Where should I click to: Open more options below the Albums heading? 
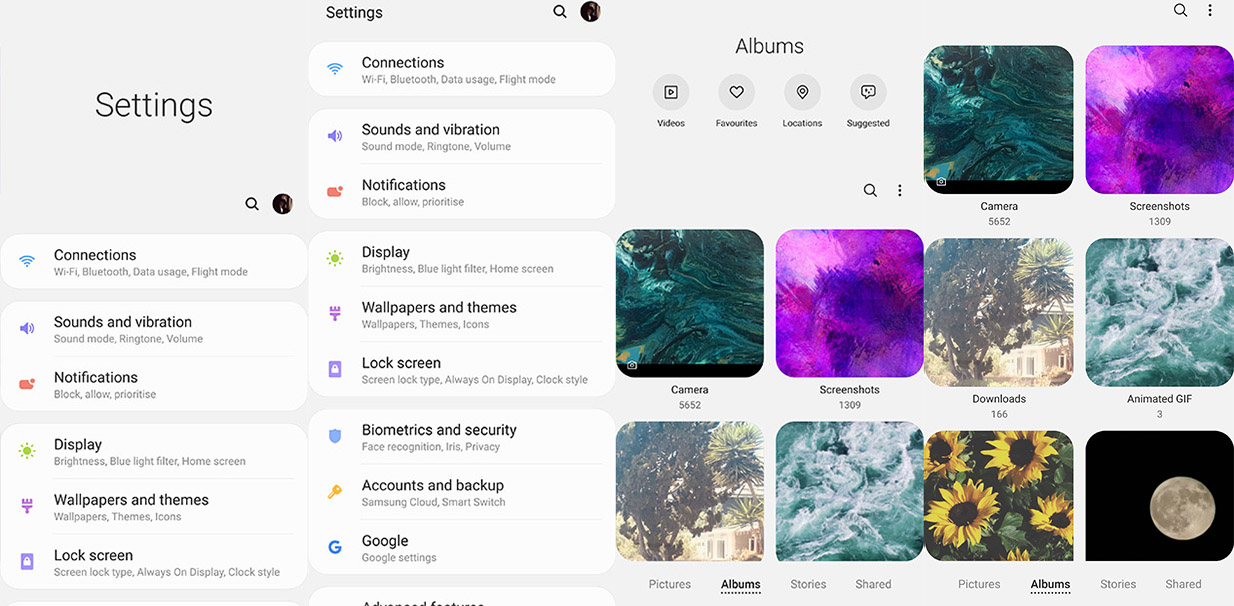[x=900, y=190]
